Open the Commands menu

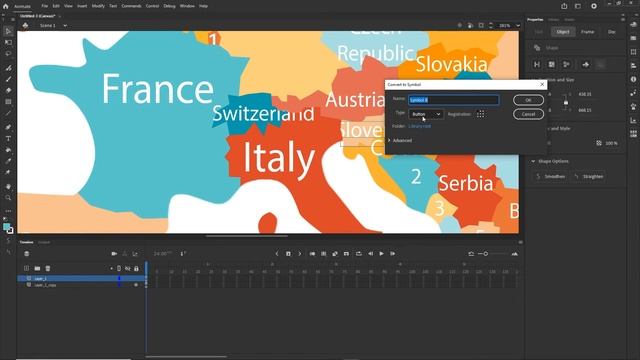point(131,6)
